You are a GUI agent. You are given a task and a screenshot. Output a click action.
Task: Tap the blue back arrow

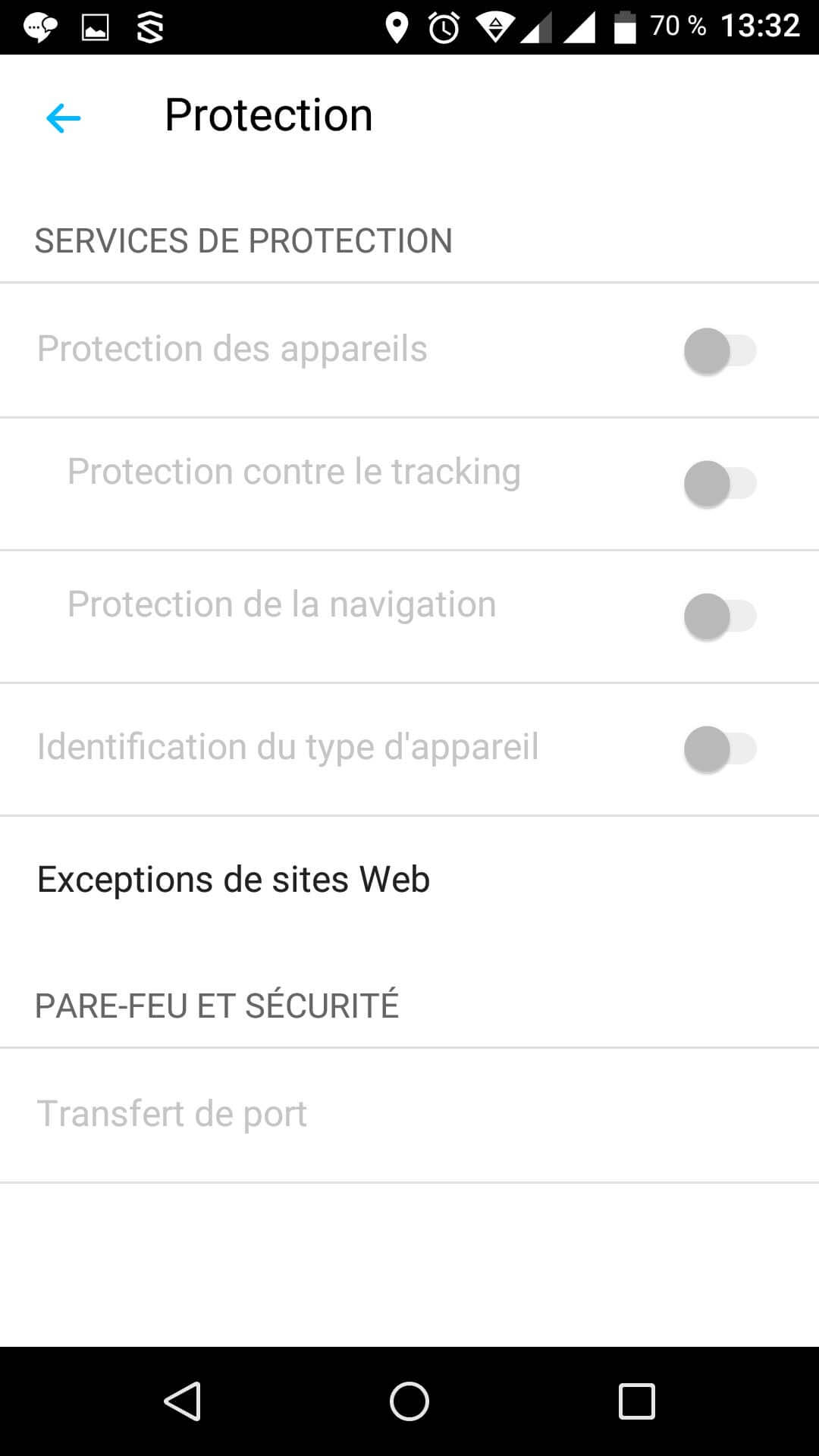63,118
